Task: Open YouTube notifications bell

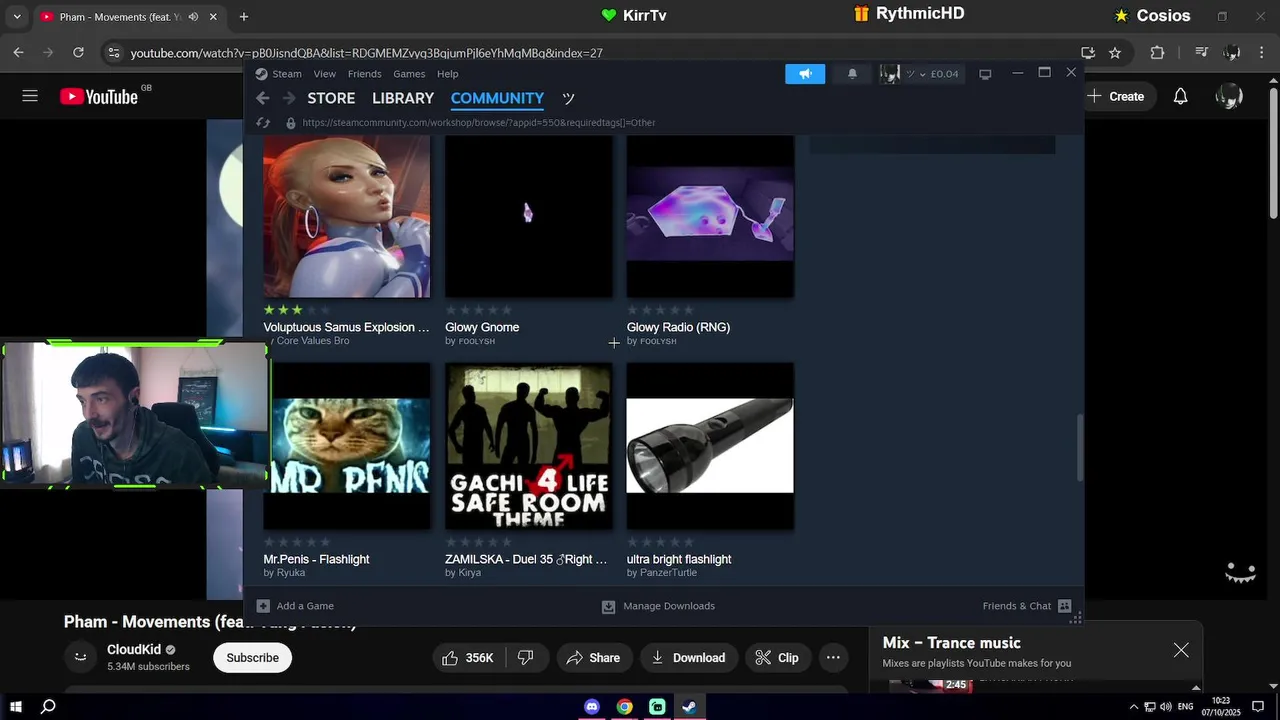Action: (1181, 96)
